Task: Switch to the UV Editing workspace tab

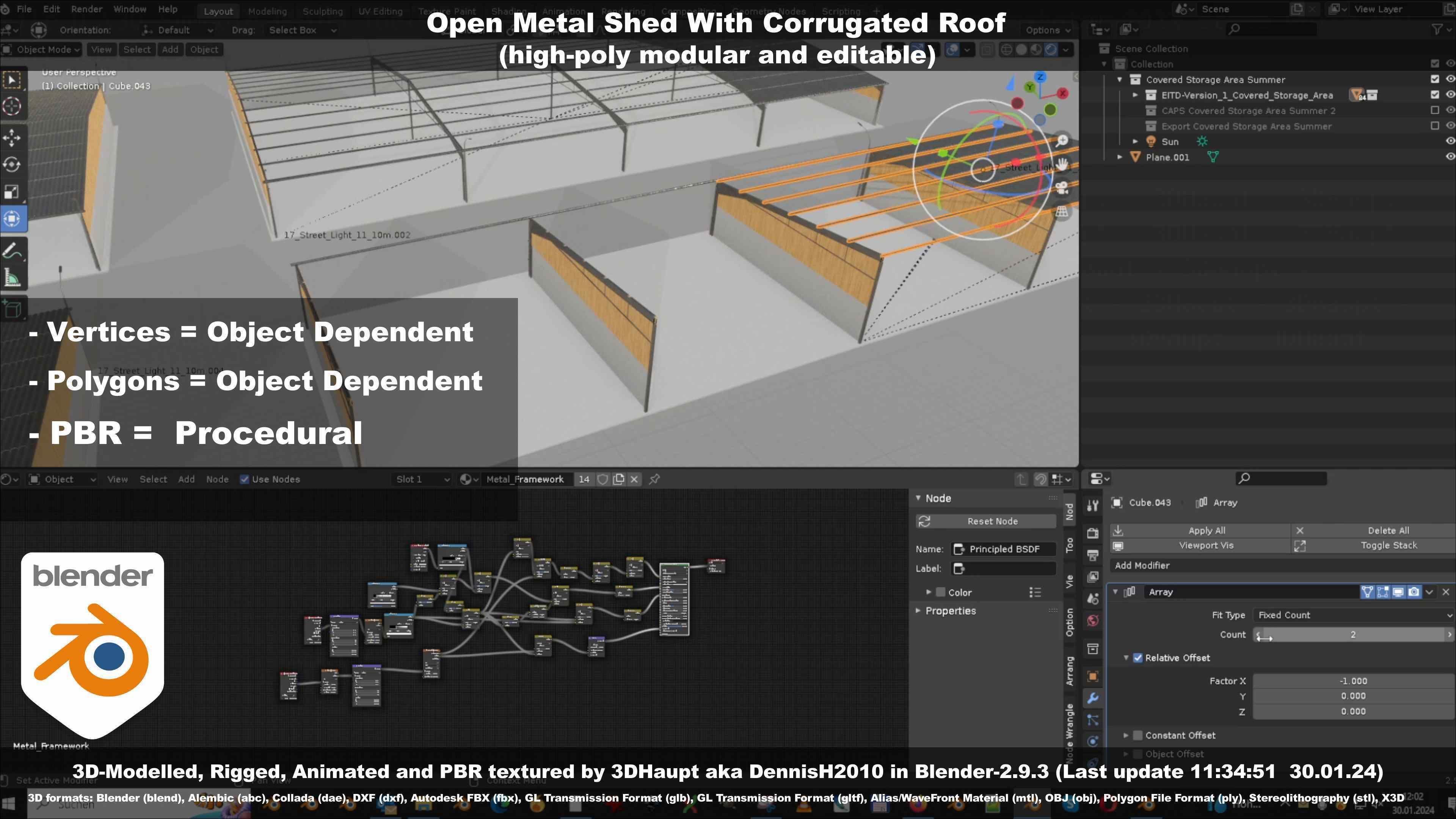Action: pos(380,11)
